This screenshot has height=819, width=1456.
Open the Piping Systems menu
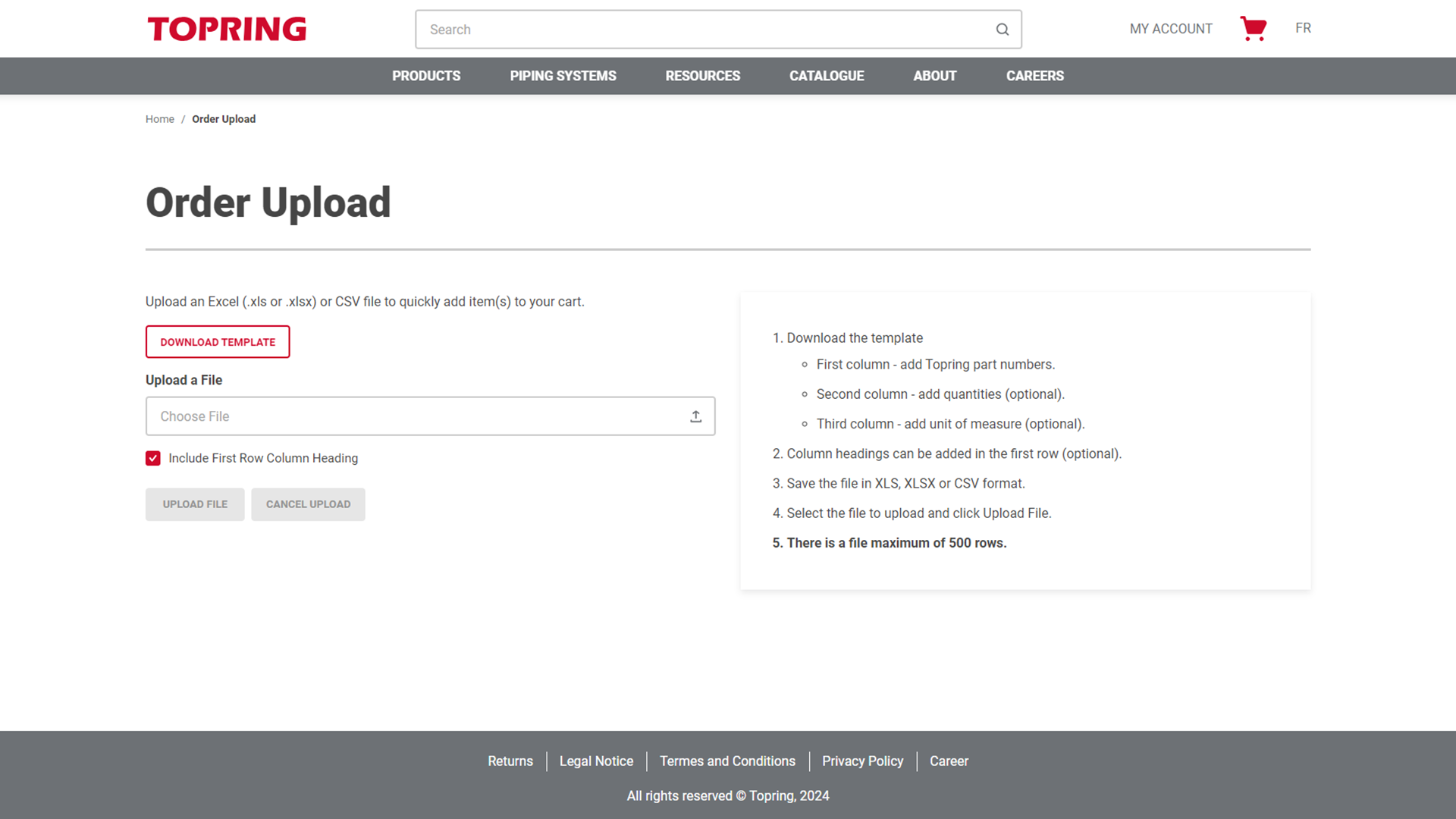pyautogui.click(x=563, y=76)
